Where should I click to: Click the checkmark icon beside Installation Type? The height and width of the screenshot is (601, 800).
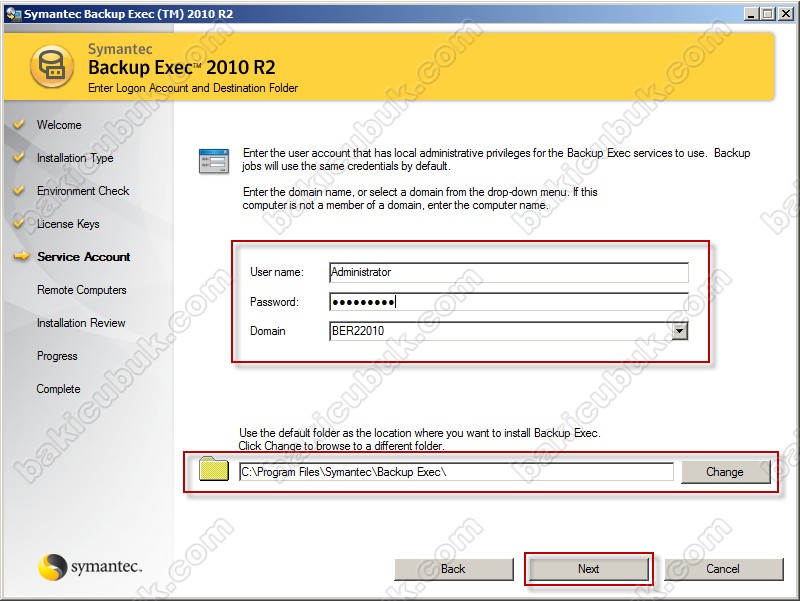point(19,157)
